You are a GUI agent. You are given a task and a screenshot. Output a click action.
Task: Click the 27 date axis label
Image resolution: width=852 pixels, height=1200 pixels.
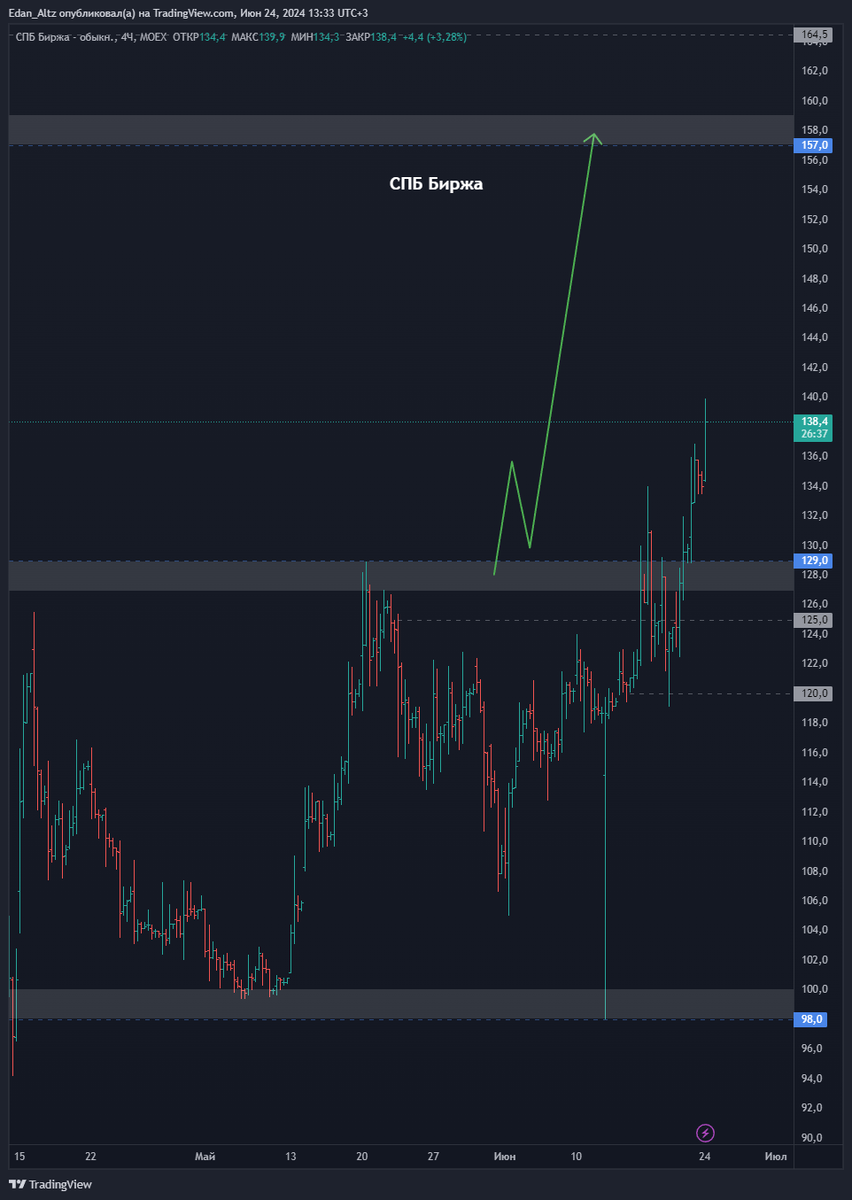pos(433,1157)
